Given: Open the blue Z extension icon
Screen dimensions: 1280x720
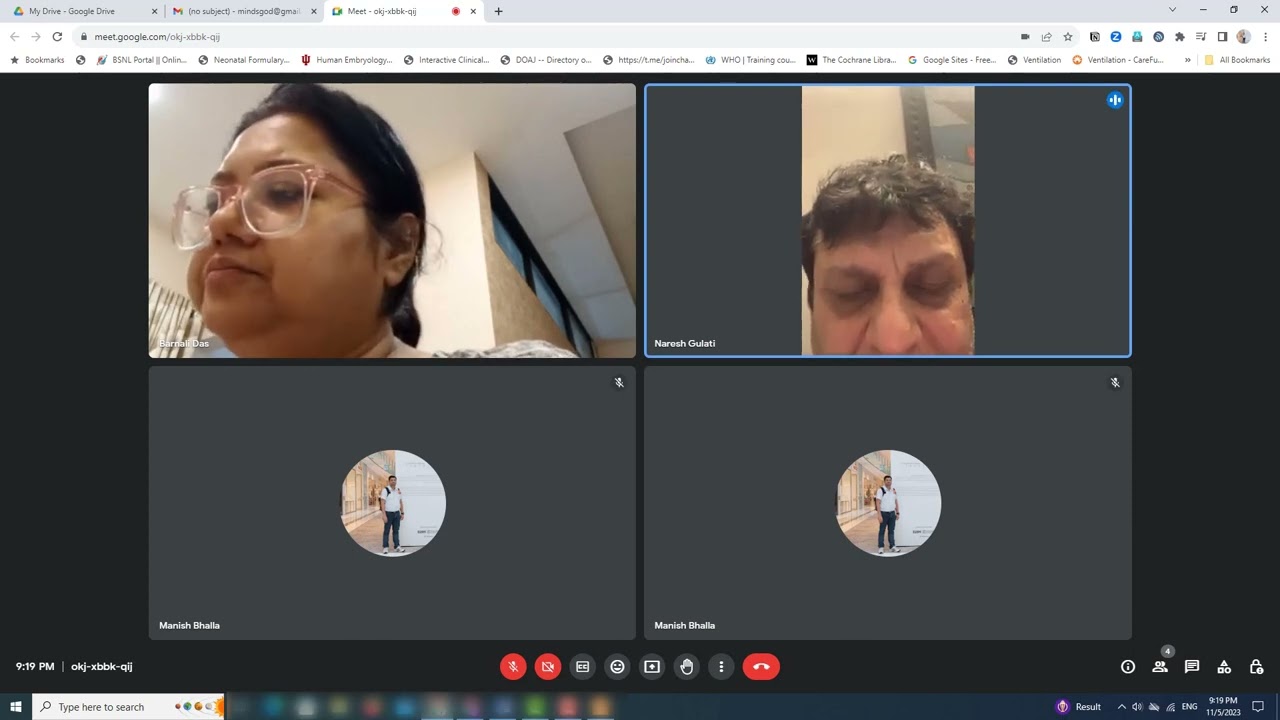Looking at the screenshot, I should point(1116,36).
